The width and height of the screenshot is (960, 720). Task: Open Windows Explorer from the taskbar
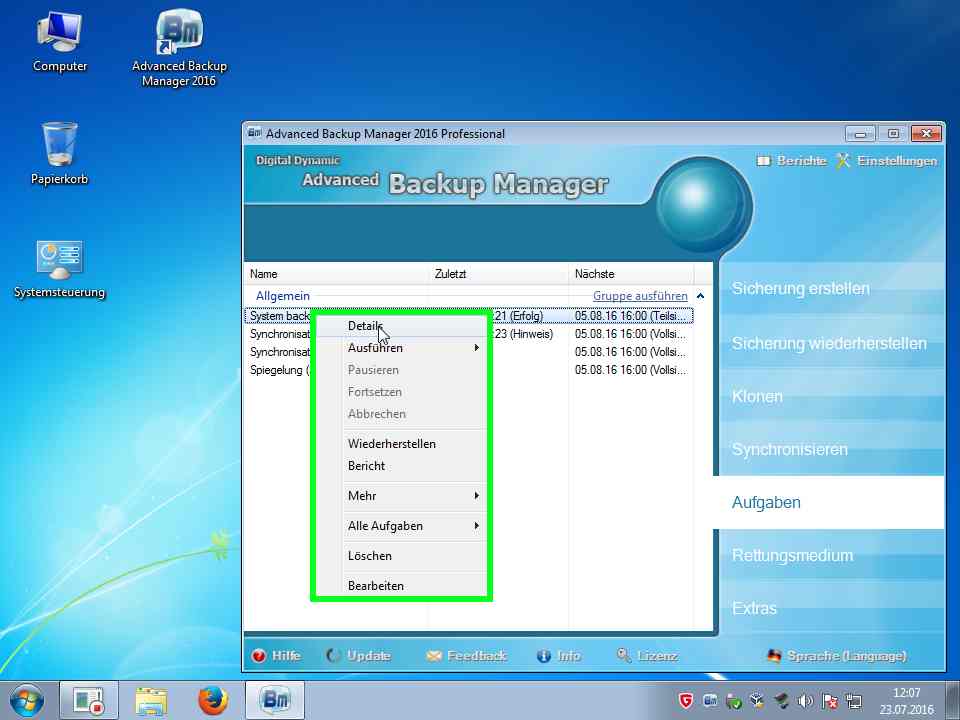click(151, 700)
